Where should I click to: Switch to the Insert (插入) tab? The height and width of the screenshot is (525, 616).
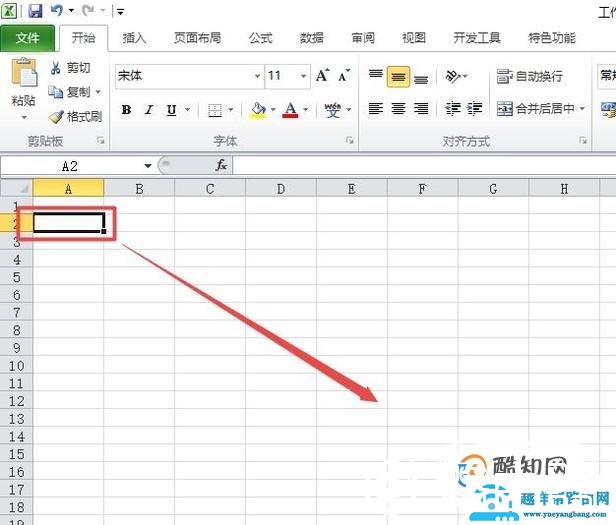[134, 38]
